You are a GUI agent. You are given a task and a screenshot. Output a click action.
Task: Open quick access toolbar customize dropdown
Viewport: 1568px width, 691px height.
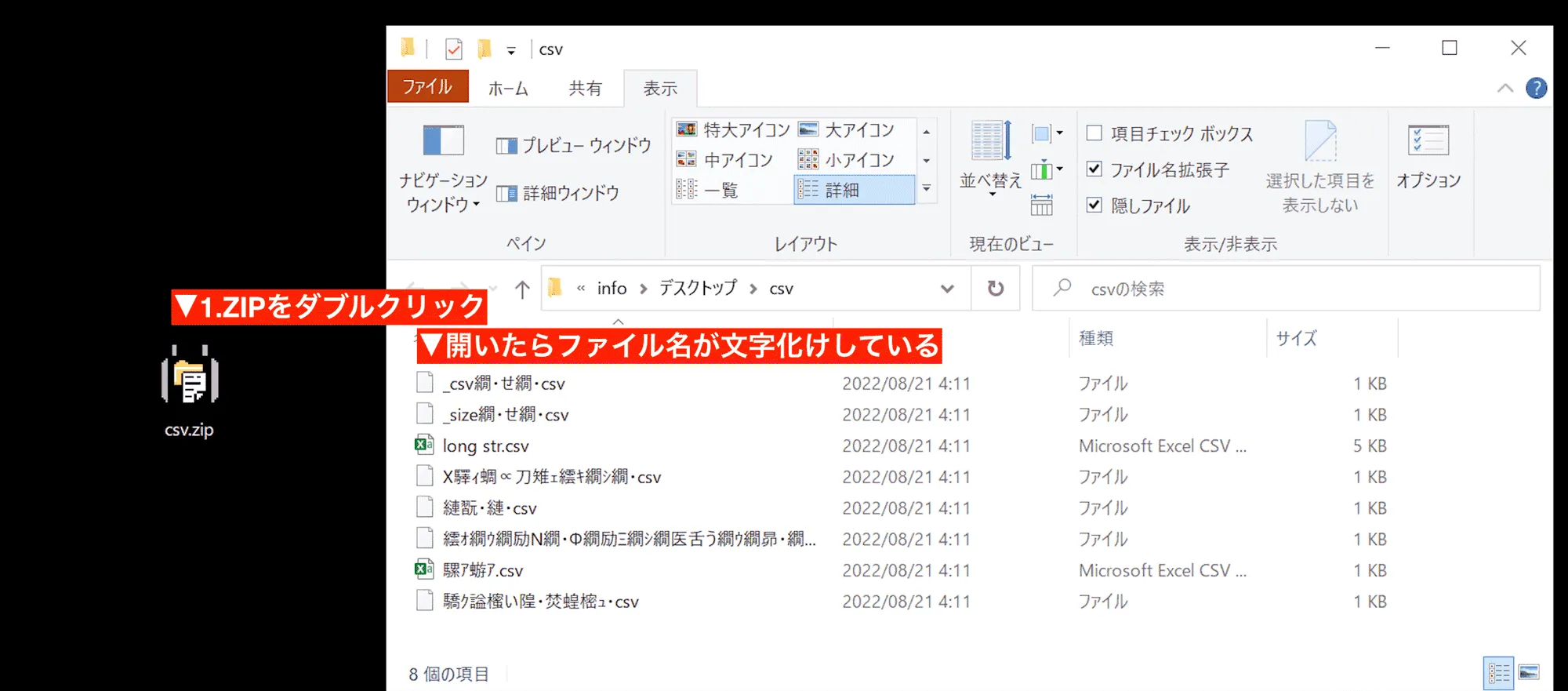click(511, 51)
